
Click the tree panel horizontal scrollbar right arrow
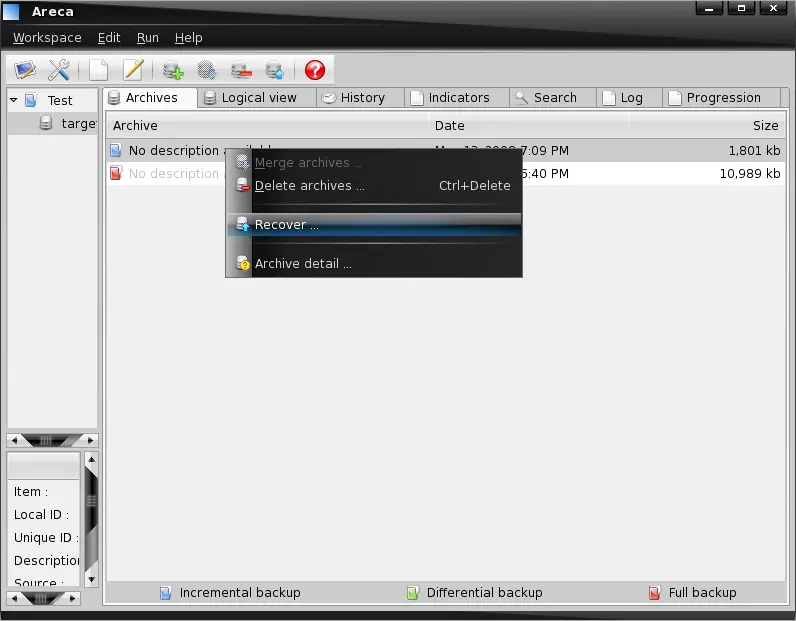90,440
